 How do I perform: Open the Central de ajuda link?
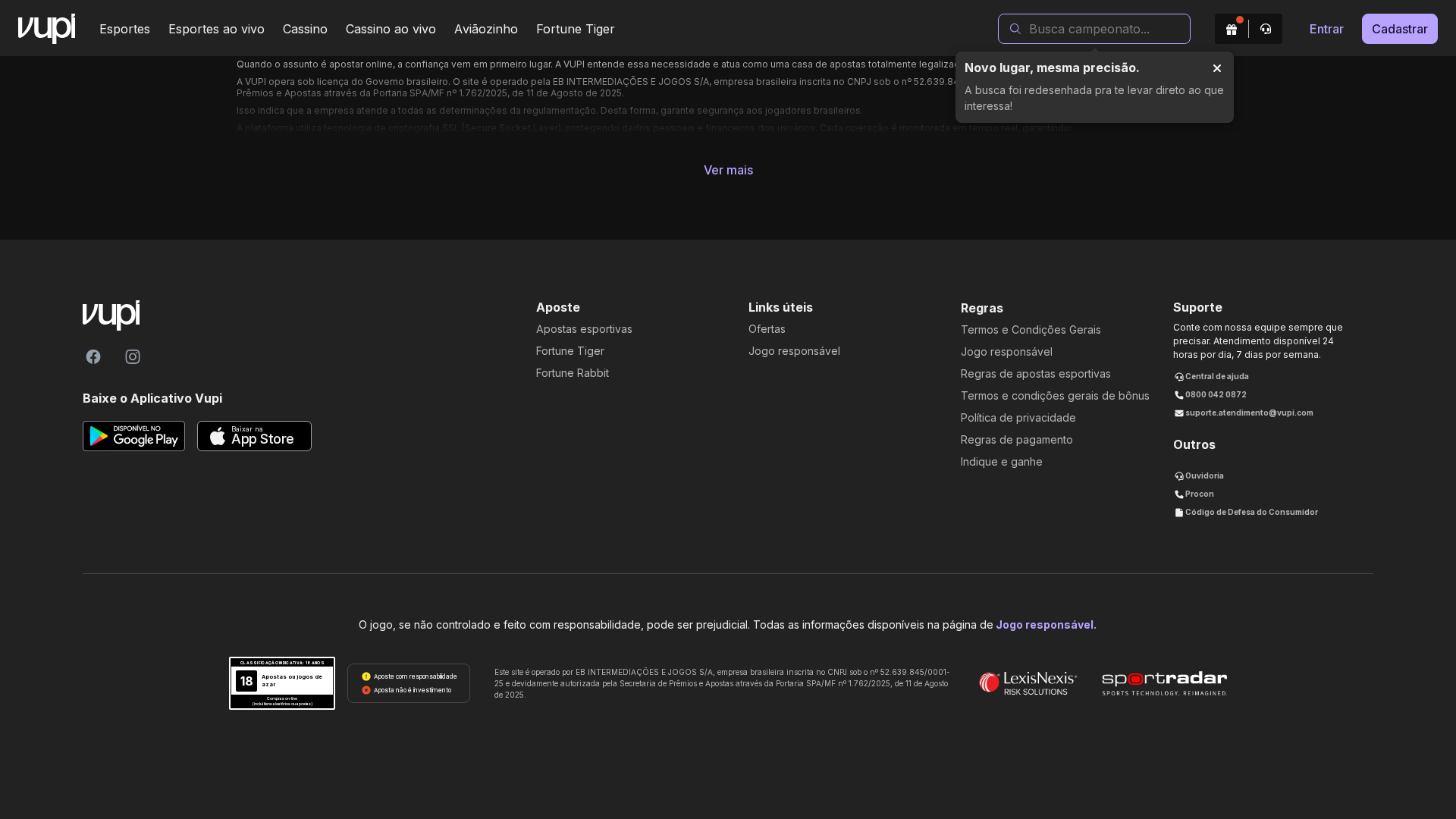click(1212, 377)
